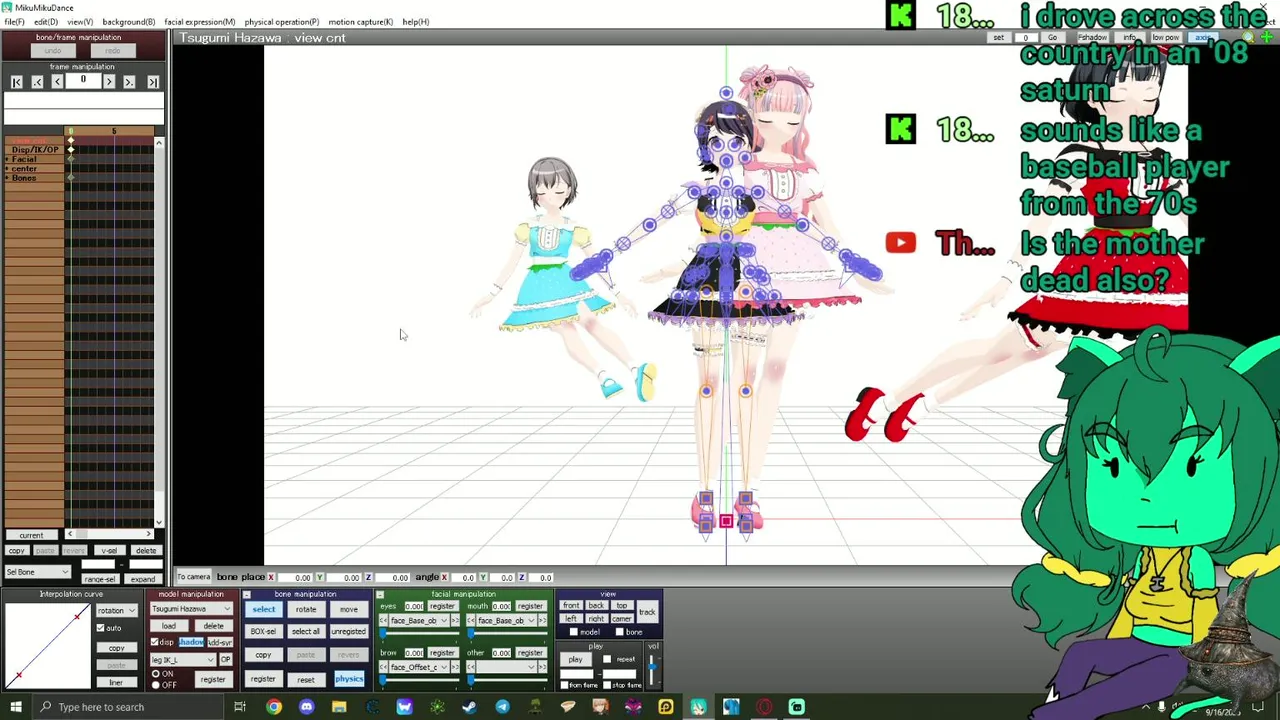The width and height of the screenshot is (1280, 720).
Task: Click timeline horizontal scroll left arrow
Action: click(x=69, y=534)
